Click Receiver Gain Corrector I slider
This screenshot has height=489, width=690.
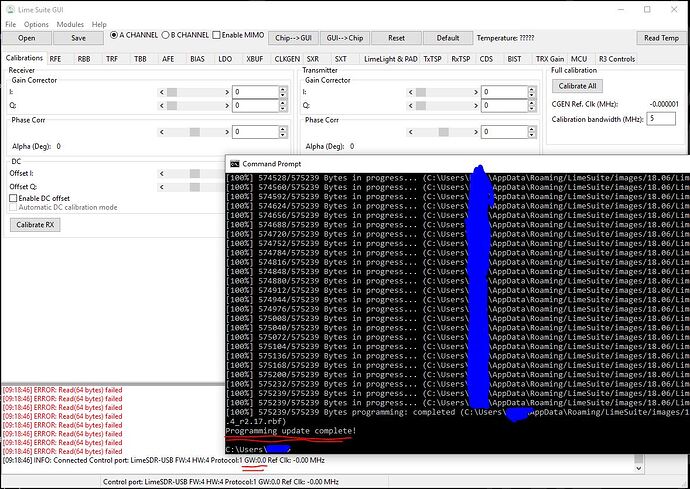(195, 92)
